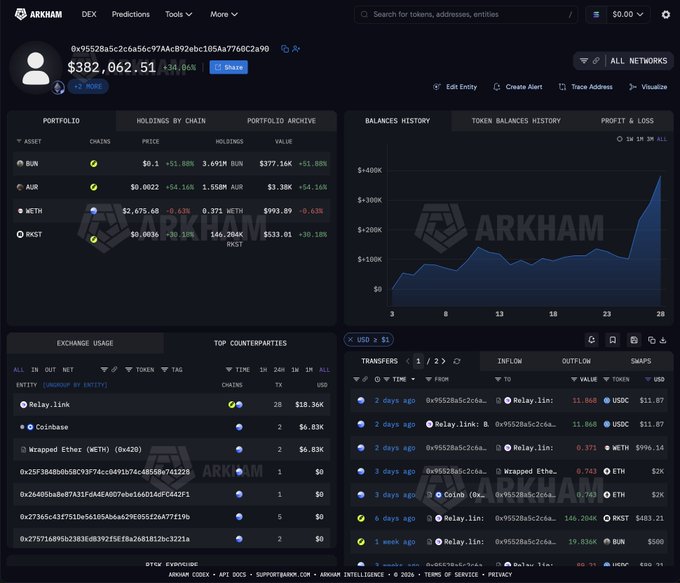Select the OUT direction filter
The width and height of the screenshot is (680, 583).
click(50, 370)
